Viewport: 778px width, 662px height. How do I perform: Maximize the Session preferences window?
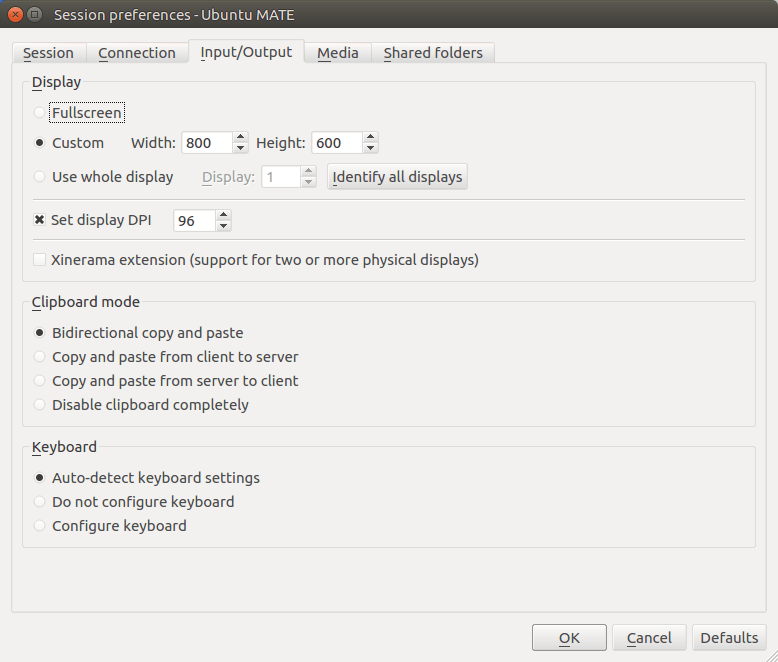(x=34, y=14)
